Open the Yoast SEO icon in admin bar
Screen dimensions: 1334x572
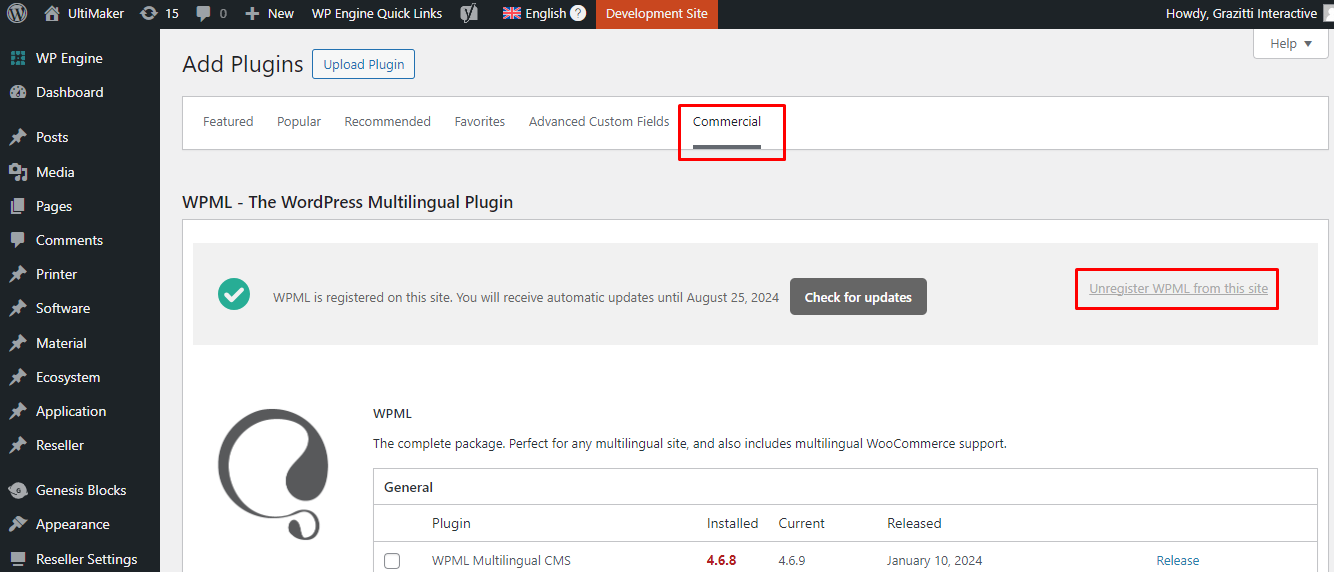(x=469, y=13)
